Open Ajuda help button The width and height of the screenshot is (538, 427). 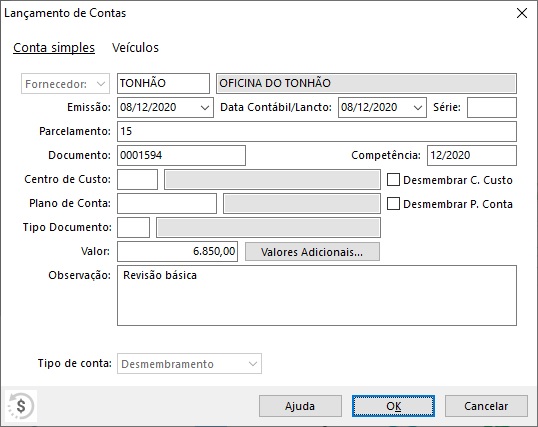point(300,406)
